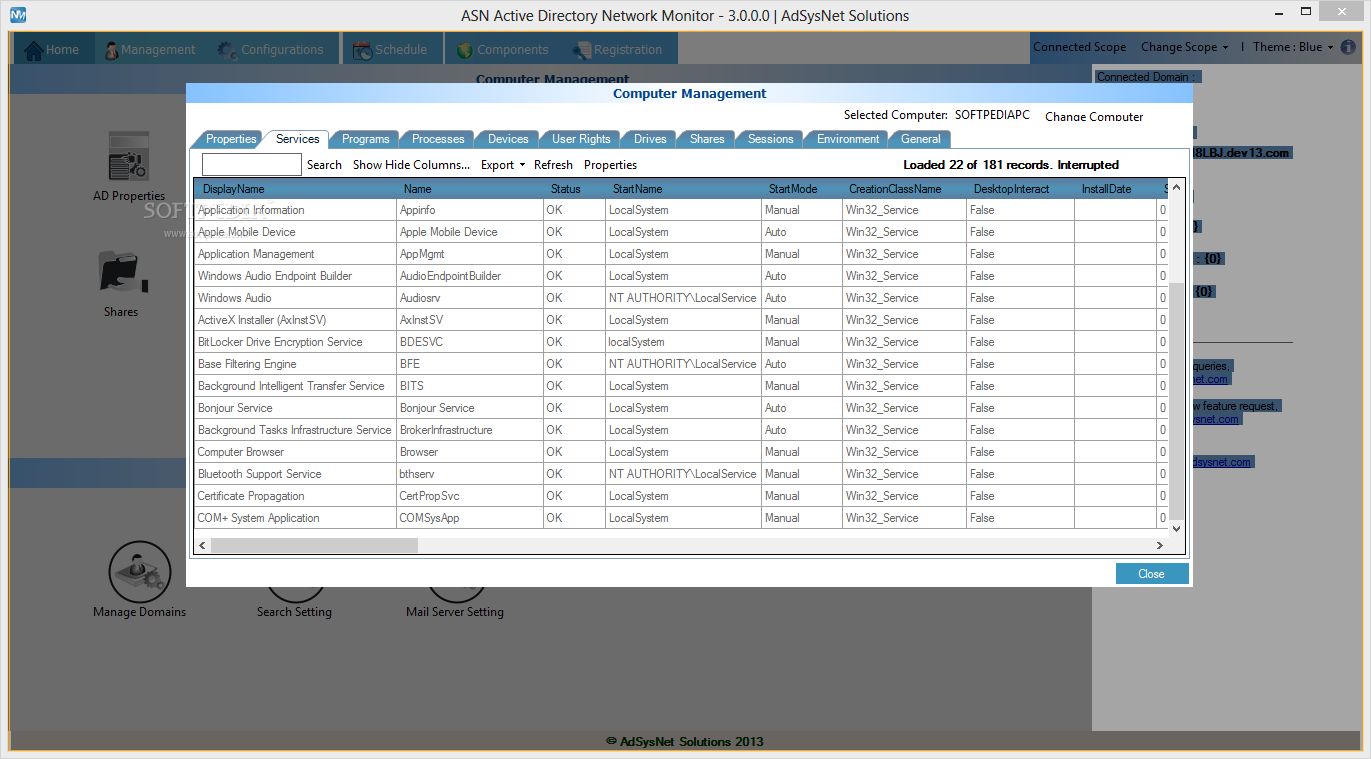The width and height of the screenshot is (1371, 759).
Task: Switch to the Drives tab
Action: coord(650,139)
